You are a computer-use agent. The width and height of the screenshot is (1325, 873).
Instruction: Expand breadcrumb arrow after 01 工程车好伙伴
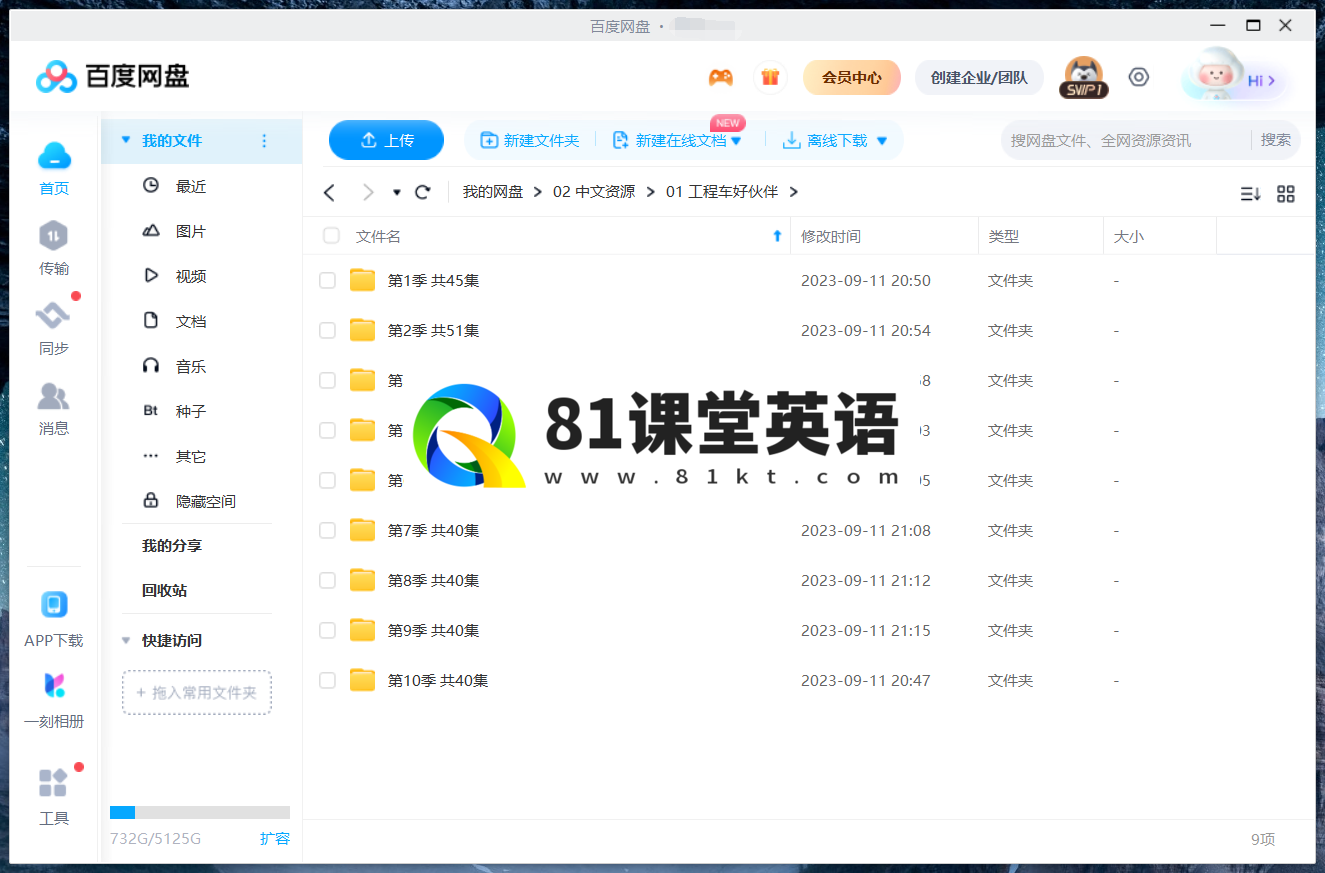[x=794, y=192]
